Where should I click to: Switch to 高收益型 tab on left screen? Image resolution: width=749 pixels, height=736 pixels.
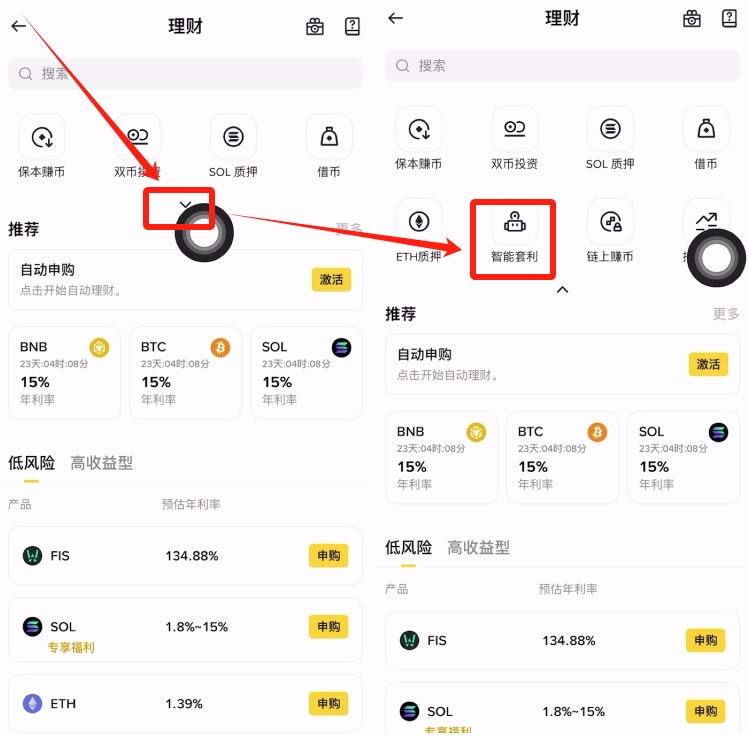(101, 463)
